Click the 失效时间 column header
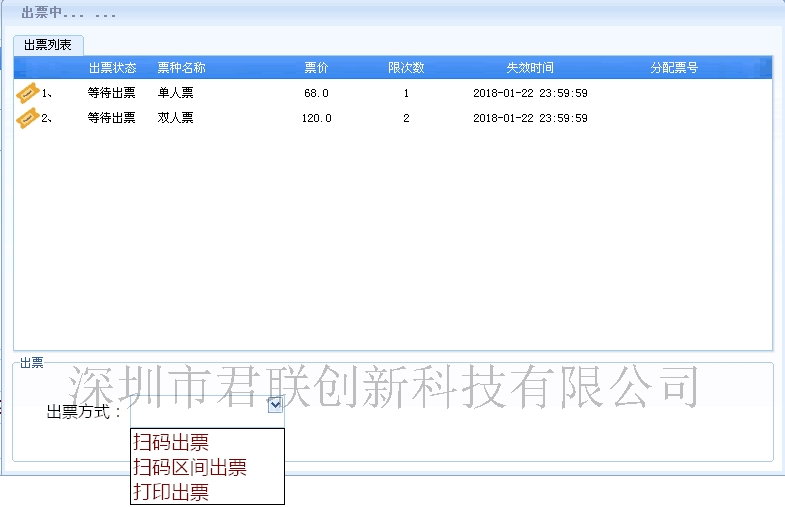The width and height of the screenshot is (785, 507). [x=529, y=68]
